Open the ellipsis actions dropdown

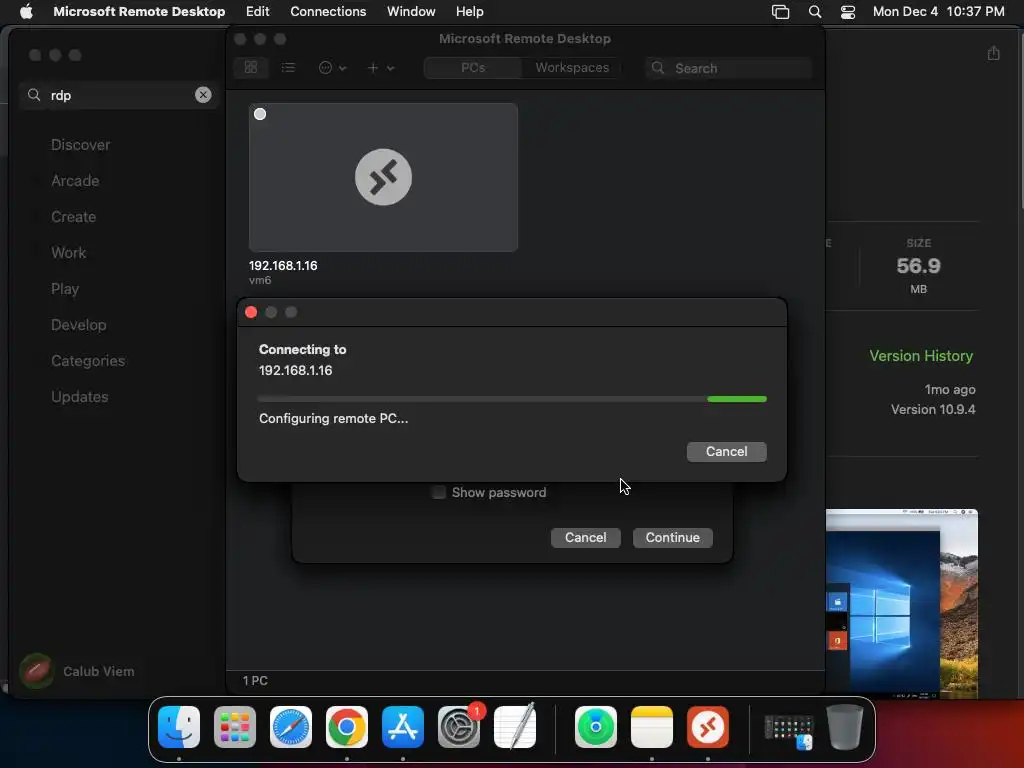pyautogui.click(x=332, y=67)
